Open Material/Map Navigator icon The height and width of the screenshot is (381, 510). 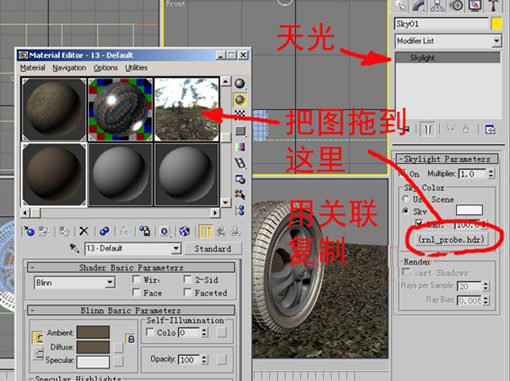[240, 211]
